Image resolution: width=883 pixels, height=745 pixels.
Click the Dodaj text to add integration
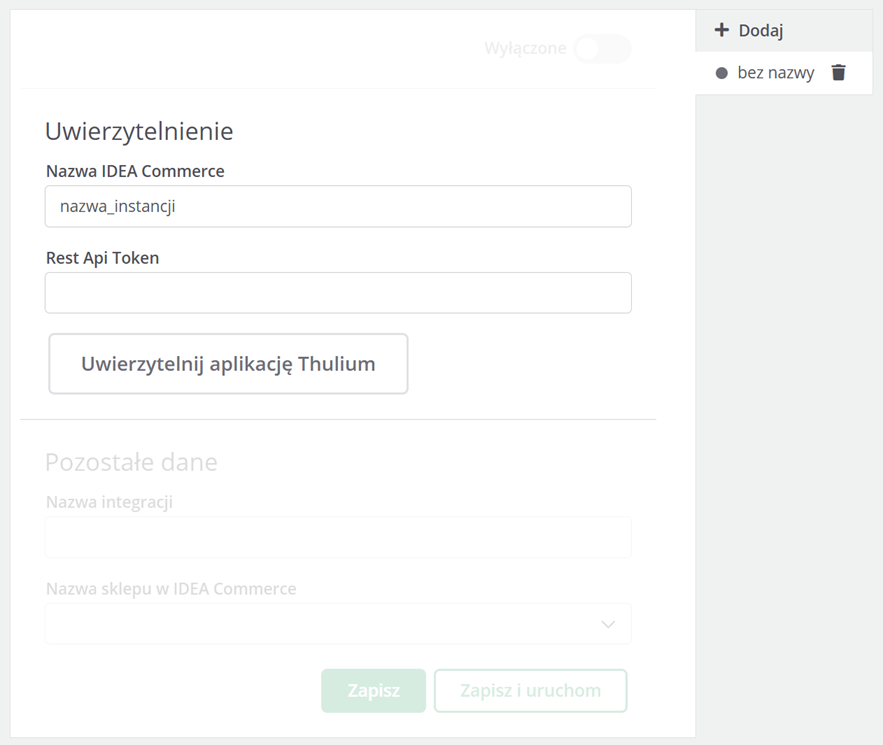(761, 30)
